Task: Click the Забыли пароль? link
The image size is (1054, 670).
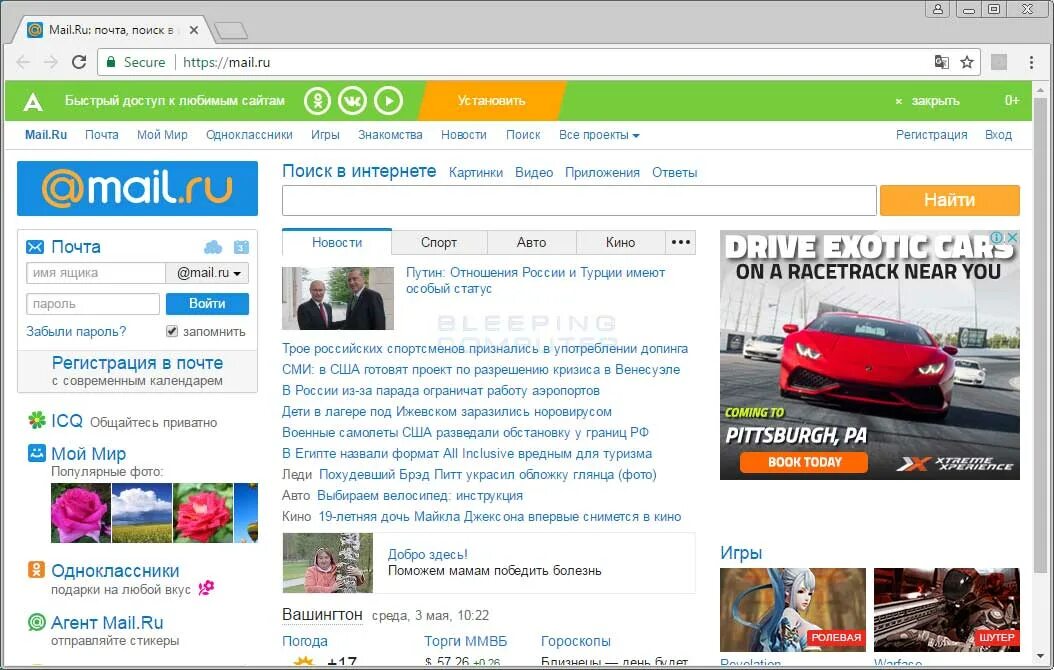Action: click(76, 331)
